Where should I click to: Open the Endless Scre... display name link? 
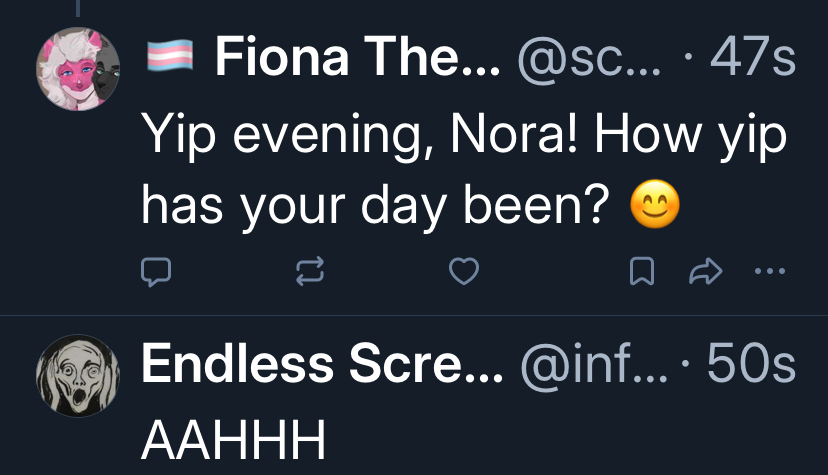320,366
